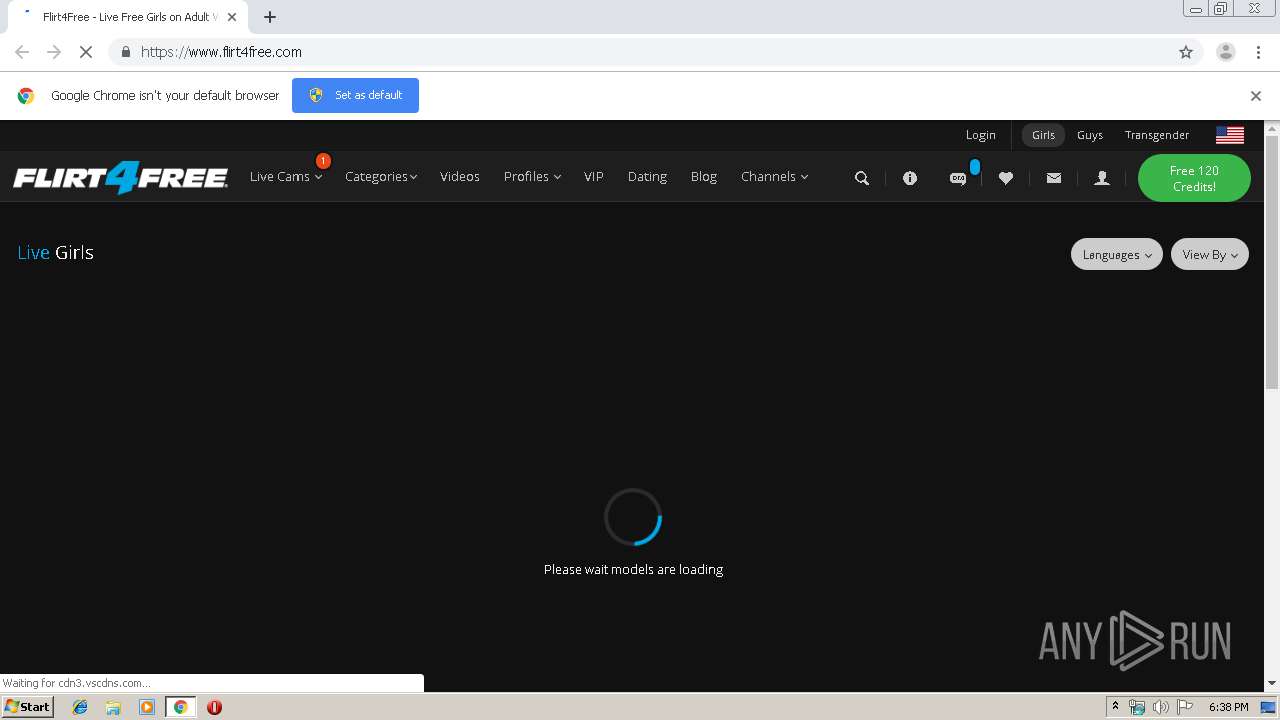Click the browser forward arrow
The width and height of the screenshot is (1280, 720).
point(54,52)
